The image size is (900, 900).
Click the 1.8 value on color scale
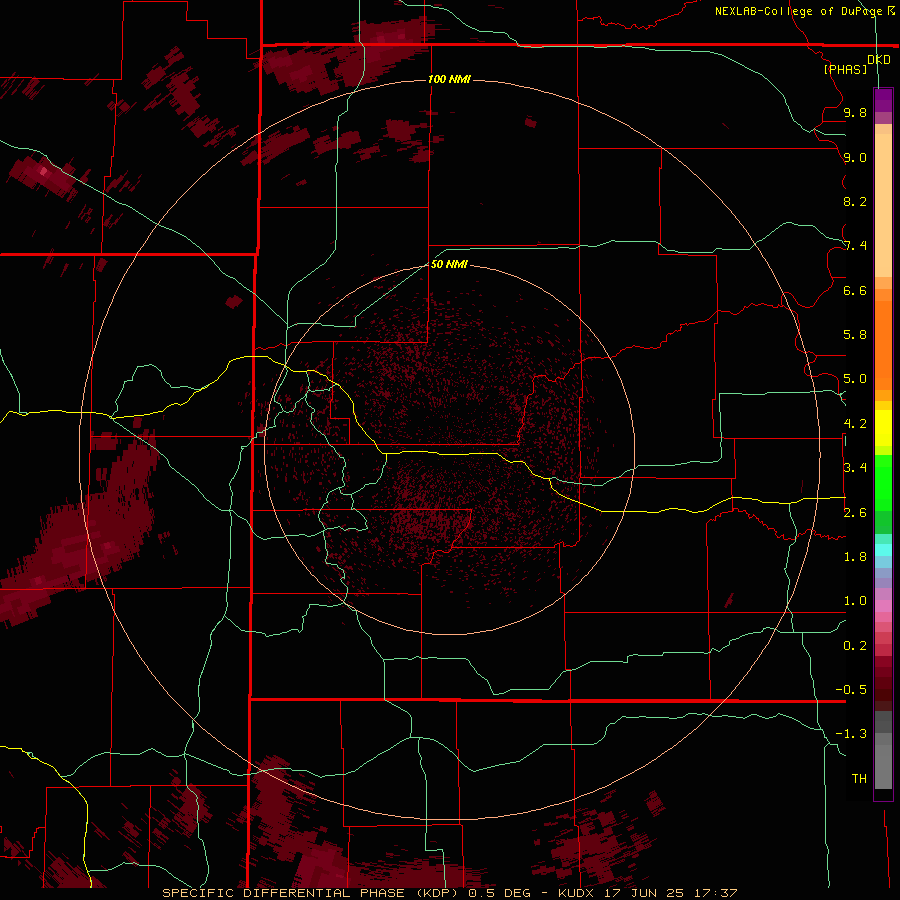pyautogui.click(x=855, y=557)
